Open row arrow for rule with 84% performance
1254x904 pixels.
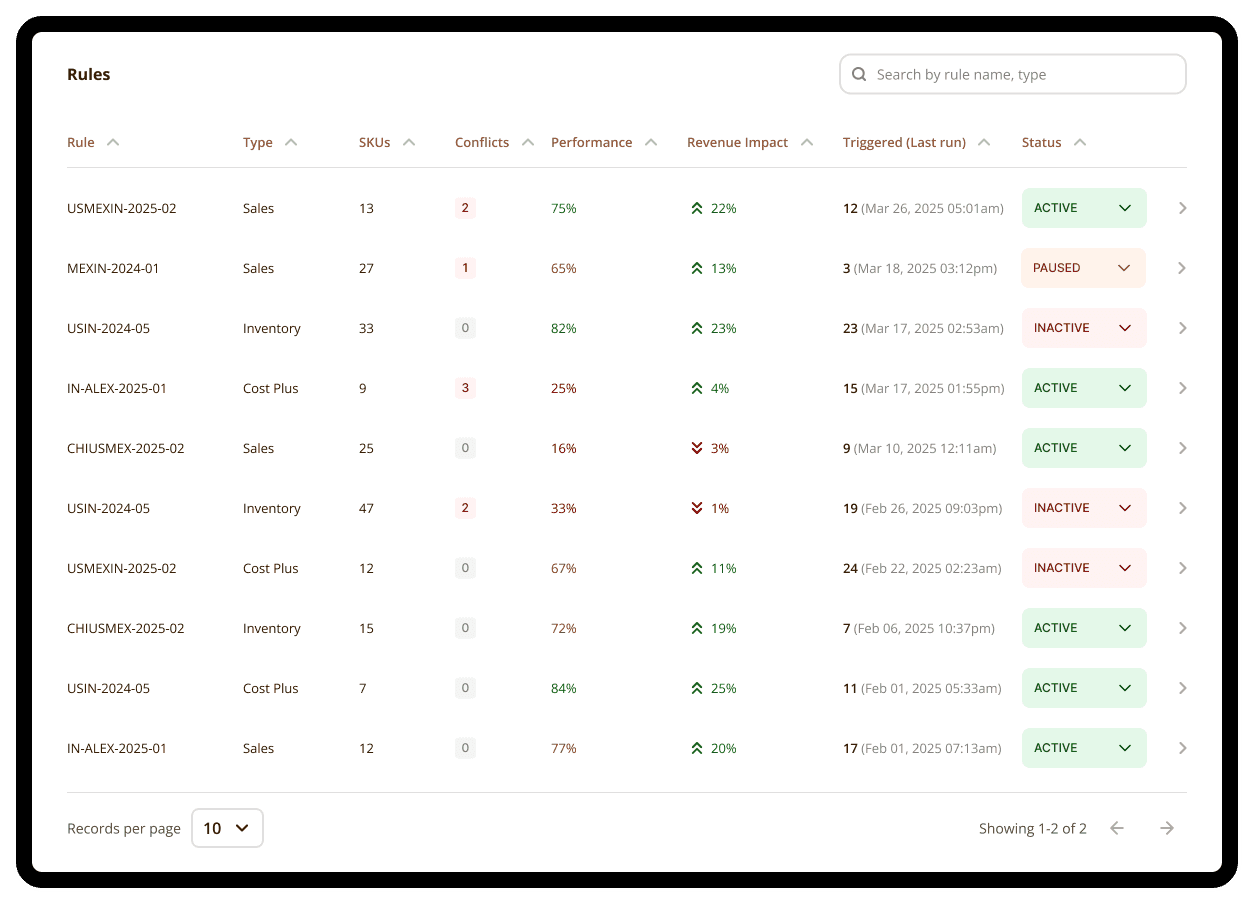coord(1182,688)
